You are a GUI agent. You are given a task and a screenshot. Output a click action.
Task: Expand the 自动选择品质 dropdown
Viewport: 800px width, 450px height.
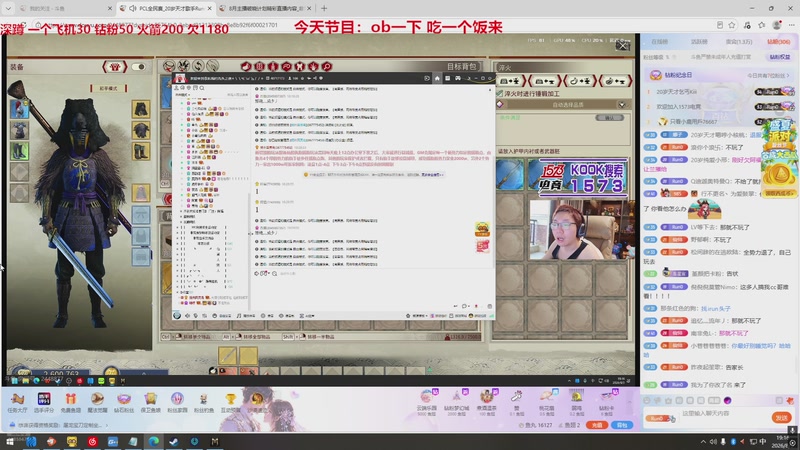click(x=621, y=105)
